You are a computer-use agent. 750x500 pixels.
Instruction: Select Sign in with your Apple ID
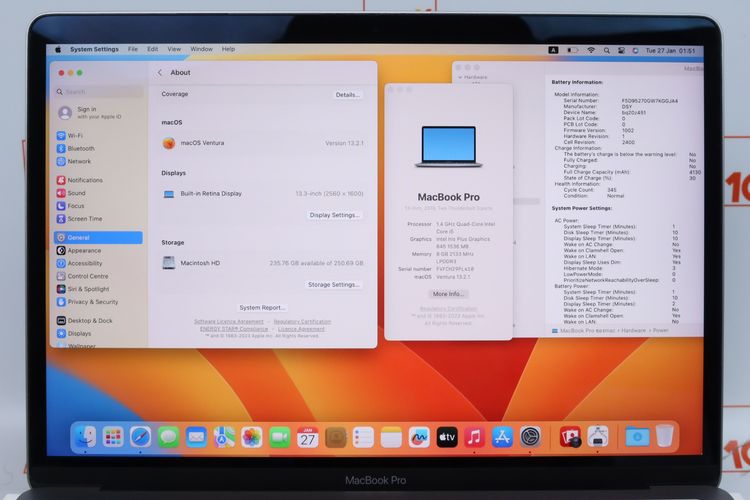coord(99,113)
